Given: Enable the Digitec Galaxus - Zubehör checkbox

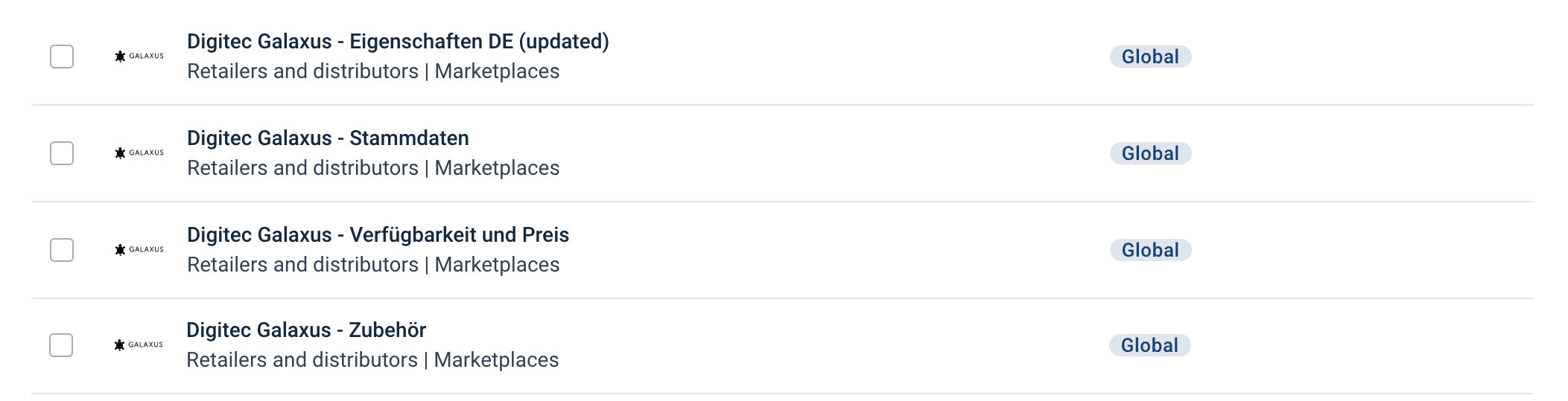Looking at the screenshot, I should (x=61, y=345).
